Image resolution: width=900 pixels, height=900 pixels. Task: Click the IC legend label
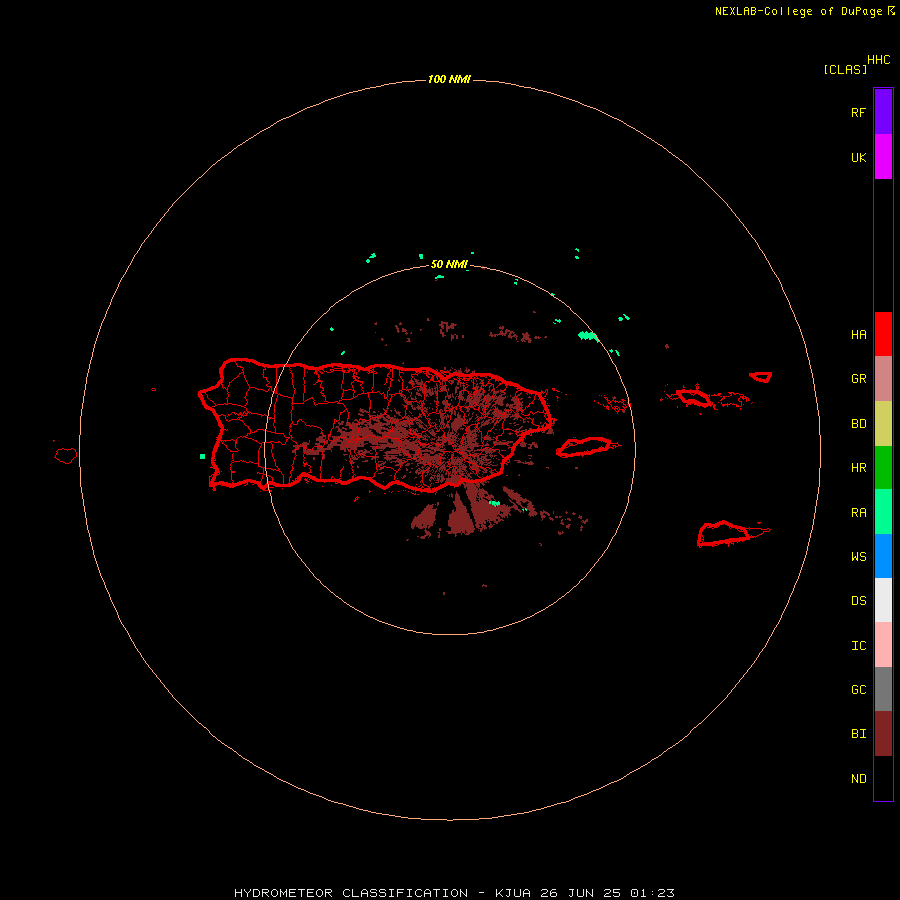click(859, 646)
